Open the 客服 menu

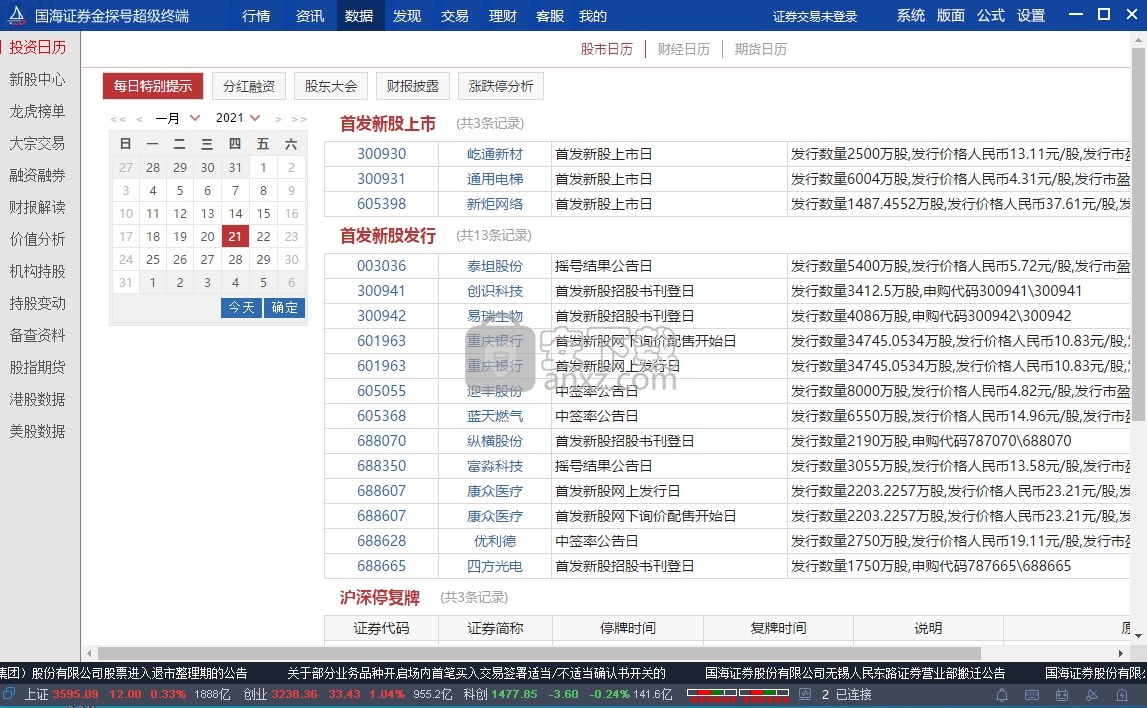tap(549, 15)
